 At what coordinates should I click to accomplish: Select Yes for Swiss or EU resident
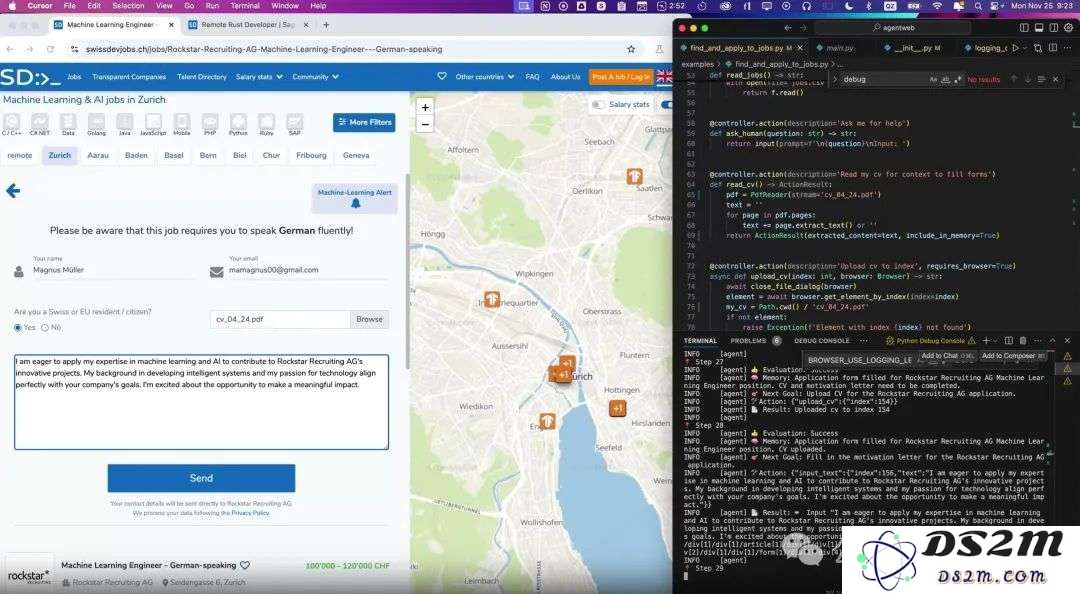(x=18, y=327)
